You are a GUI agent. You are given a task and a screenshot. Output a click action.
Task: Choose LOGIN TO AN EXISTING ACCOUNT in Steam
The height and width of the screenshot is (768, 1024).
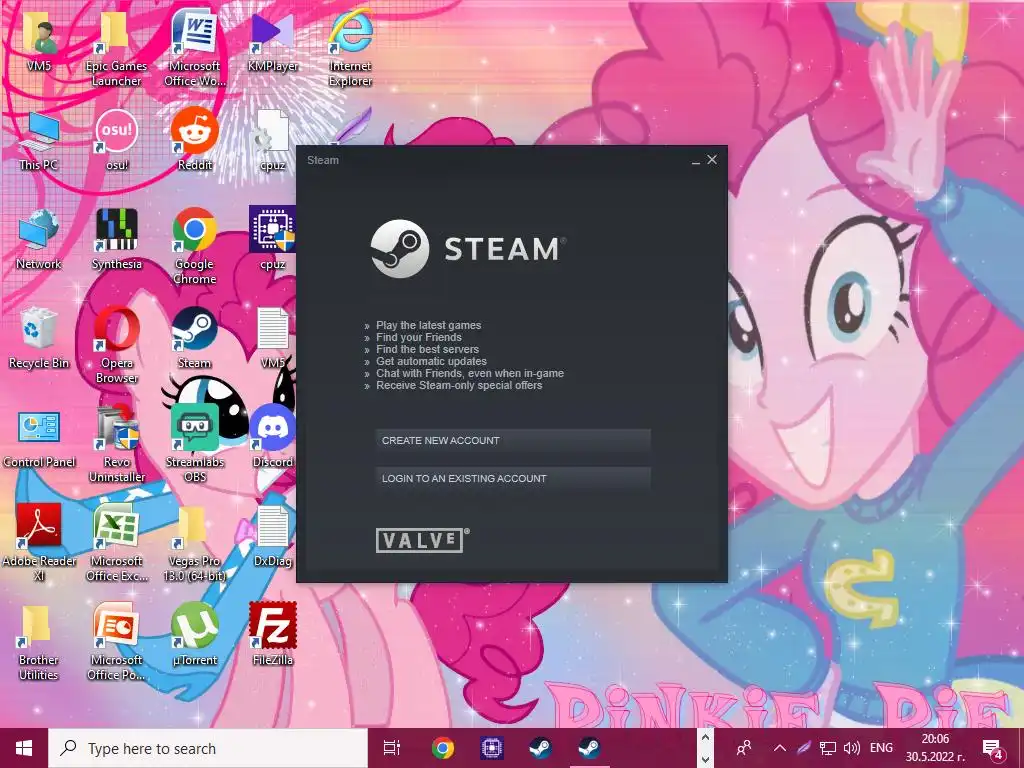click(x=513, y=479)
